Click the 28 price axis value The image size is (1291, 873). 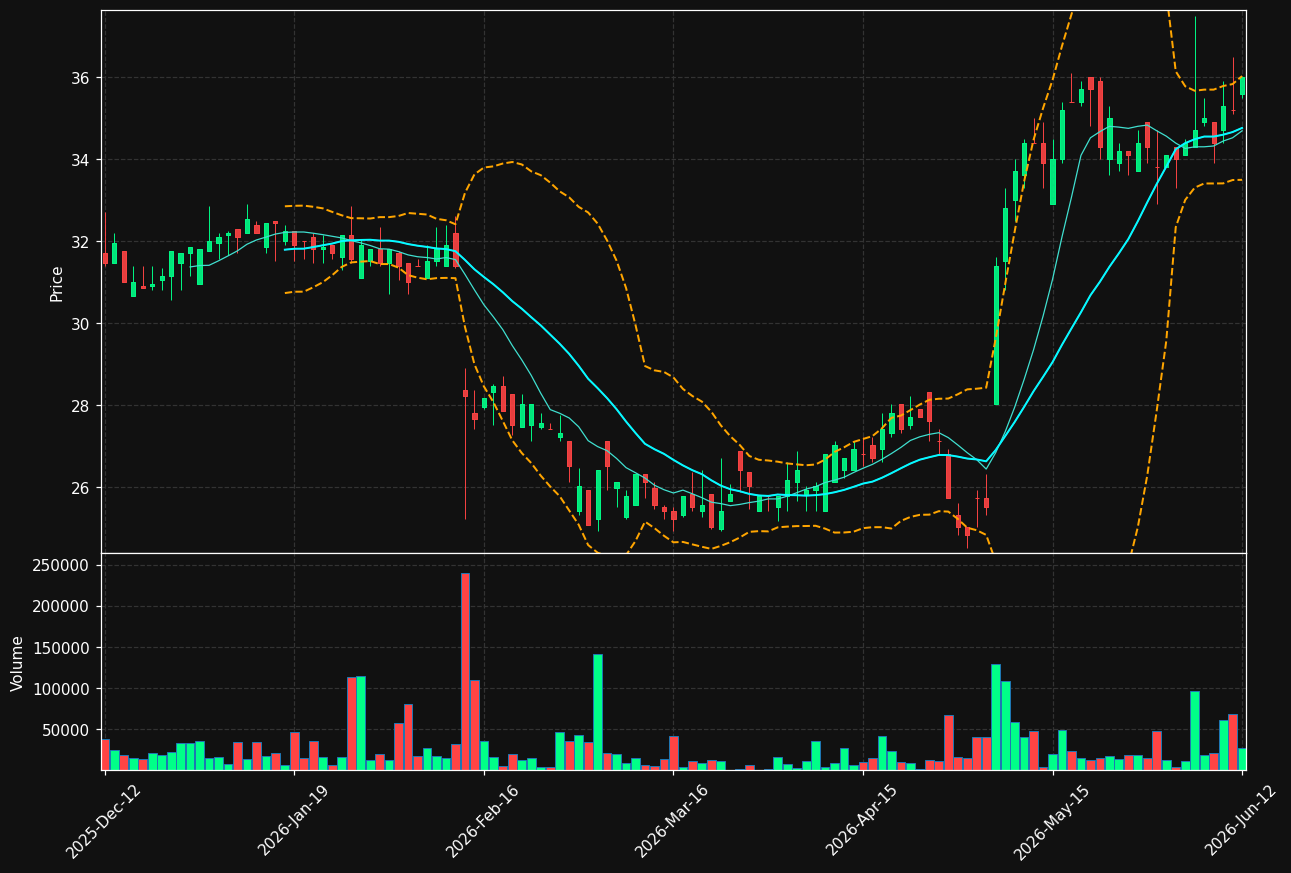pos(79,406)
